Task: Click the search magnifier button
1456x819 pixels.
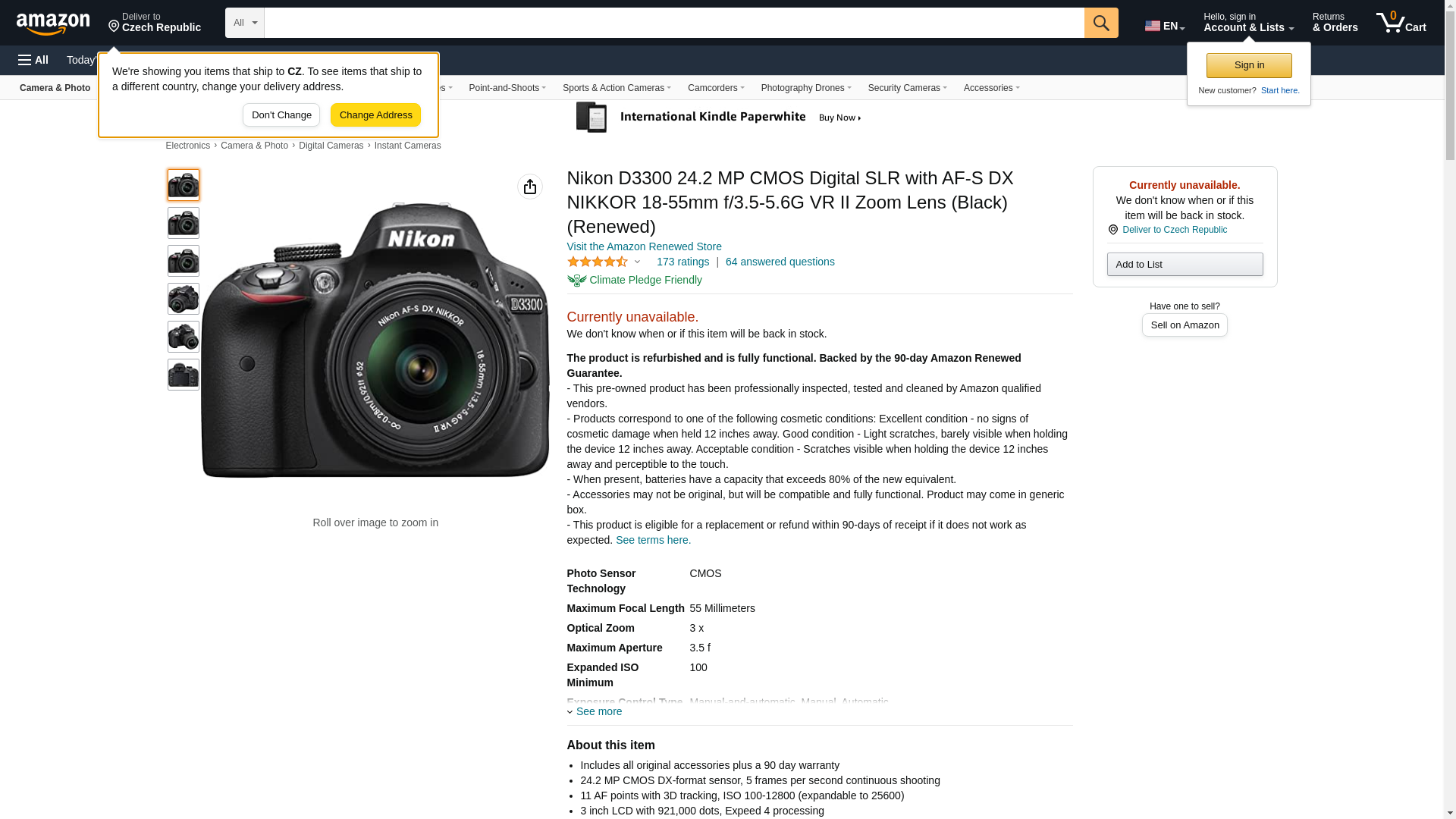Action: [x=1100, y=23]
